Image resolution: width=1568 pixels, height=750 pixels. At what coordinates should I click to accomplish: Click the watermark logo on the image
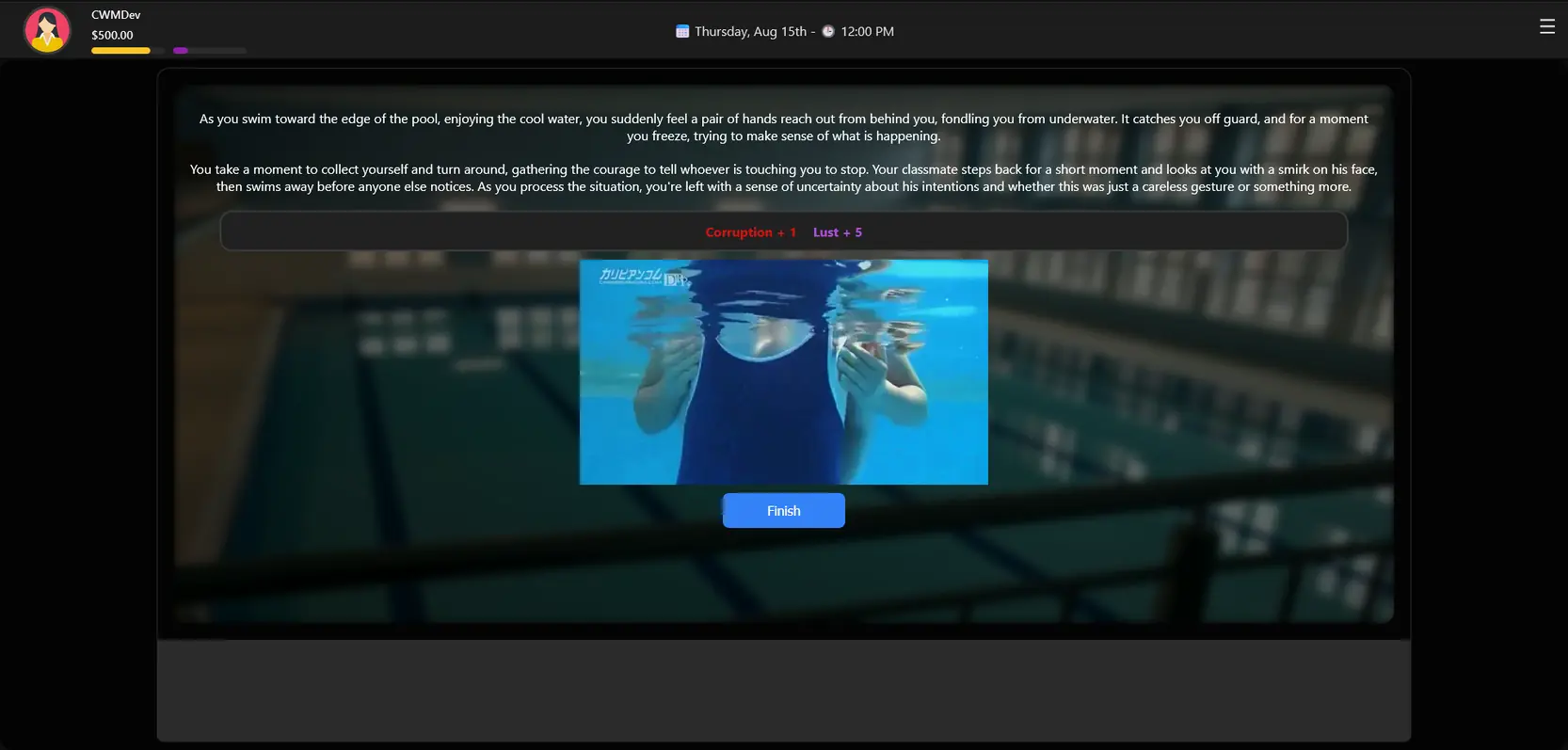coord(642,276)
